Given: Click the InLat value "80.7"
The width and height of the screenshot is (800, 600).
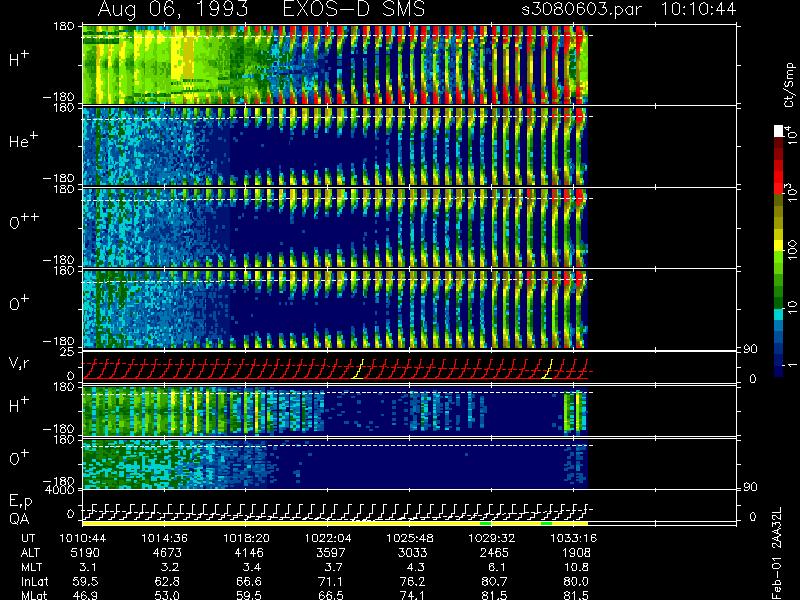Looking at the screenshot, I should point(494,581).
